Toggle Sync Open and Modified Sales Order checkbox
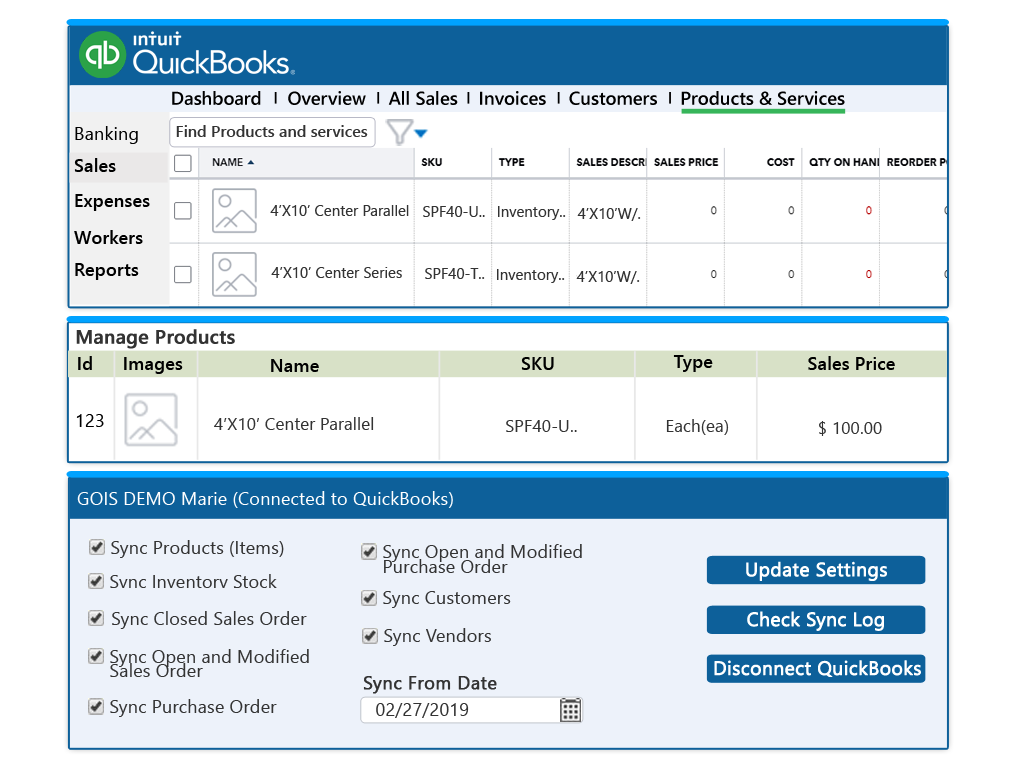Screen dimensions: 1024x768 96,656
